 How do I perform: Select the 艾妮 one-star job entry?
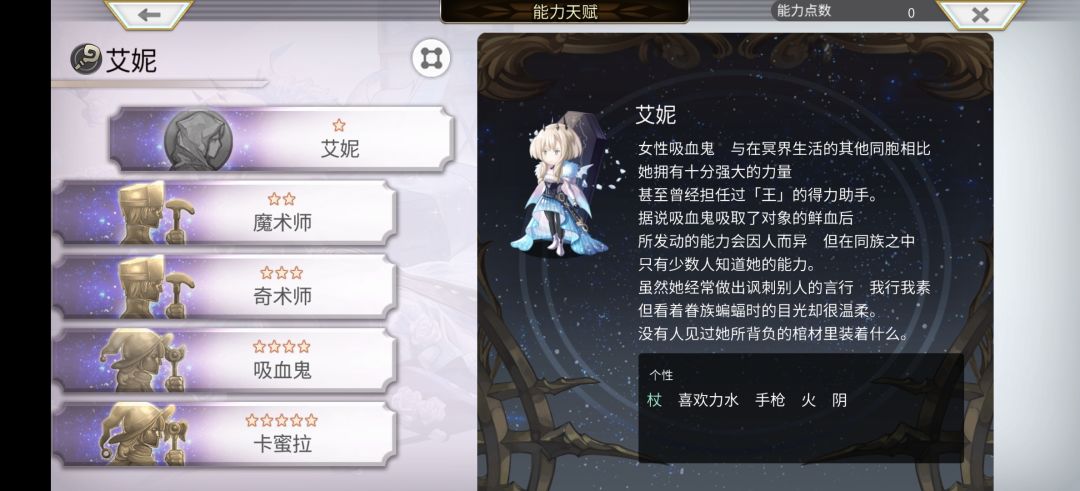coord(282,139)
